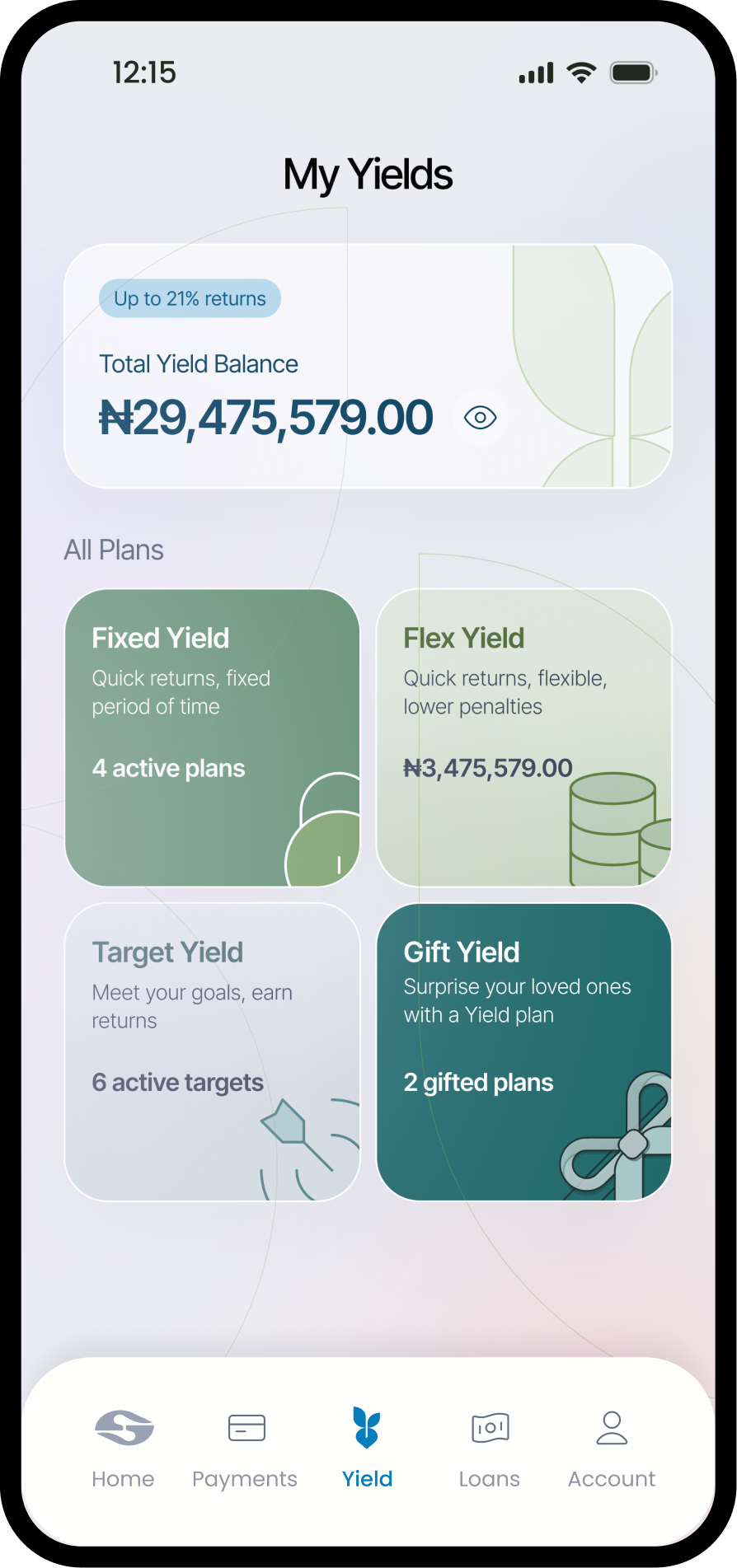Image resolution: width=737 pixels, height=1568 pixels.
Task: Tap the coin stack icon on Flex Yield
Action: pyautogui.click(x=620, y=829)
